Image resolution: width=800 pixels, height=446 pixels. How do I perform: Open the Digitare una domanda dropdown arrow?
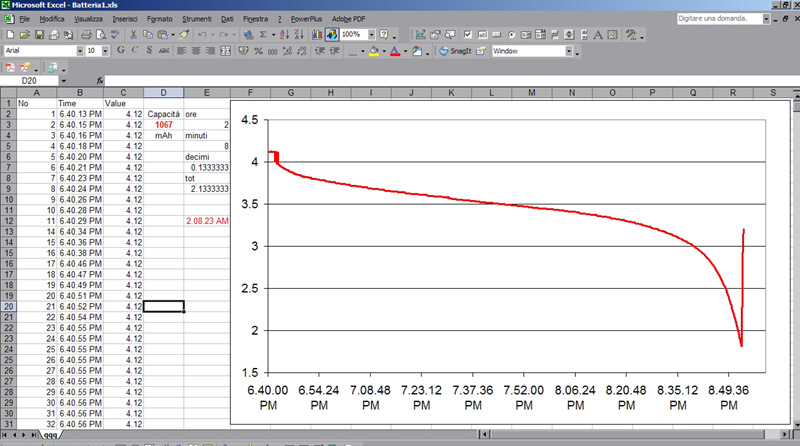[x=766, y=18]
